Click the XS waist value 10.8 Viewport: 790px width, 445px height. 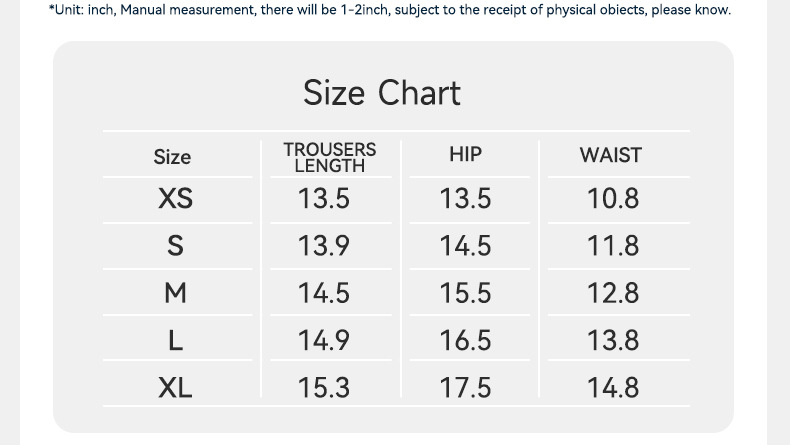[612, 199]
